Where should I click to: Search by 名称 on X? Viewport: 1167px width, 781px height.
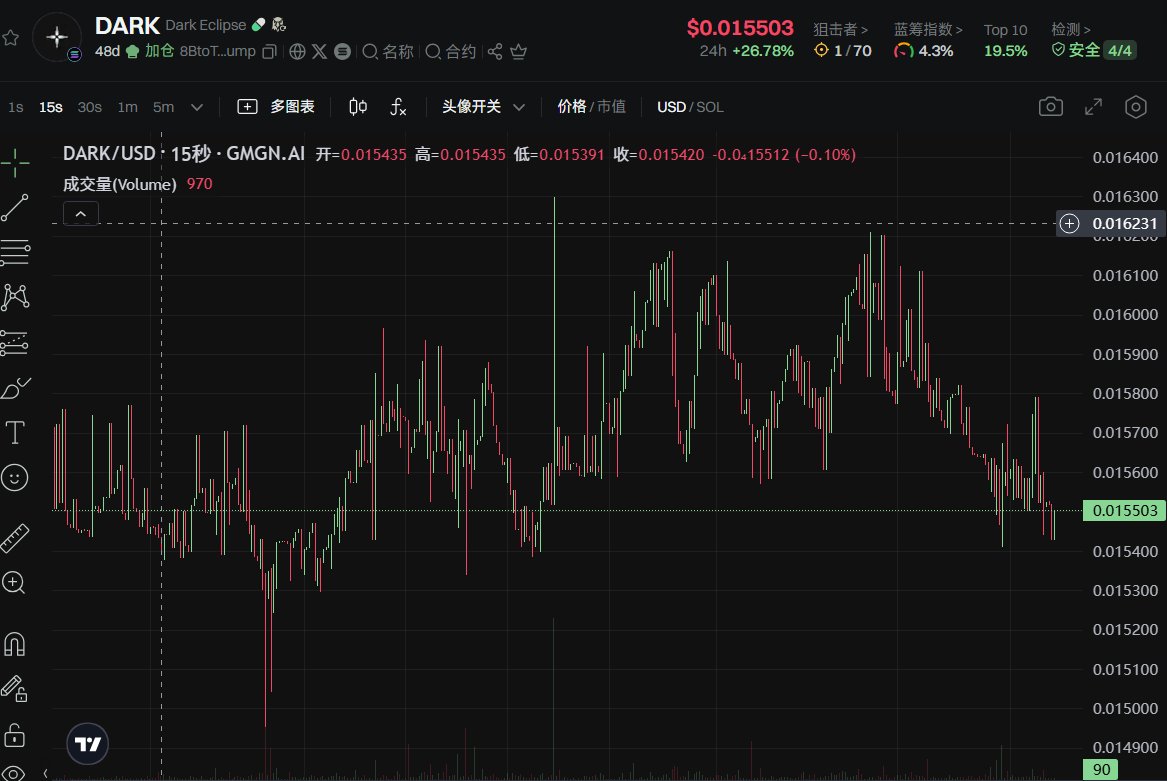click(387, 51)
